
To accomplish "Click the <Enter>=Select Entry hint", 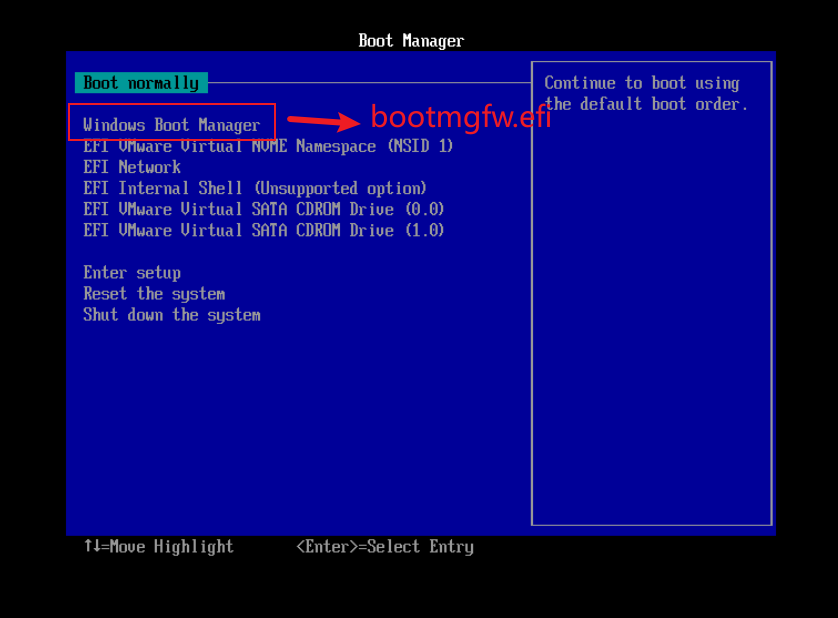I will click(385, 546).
